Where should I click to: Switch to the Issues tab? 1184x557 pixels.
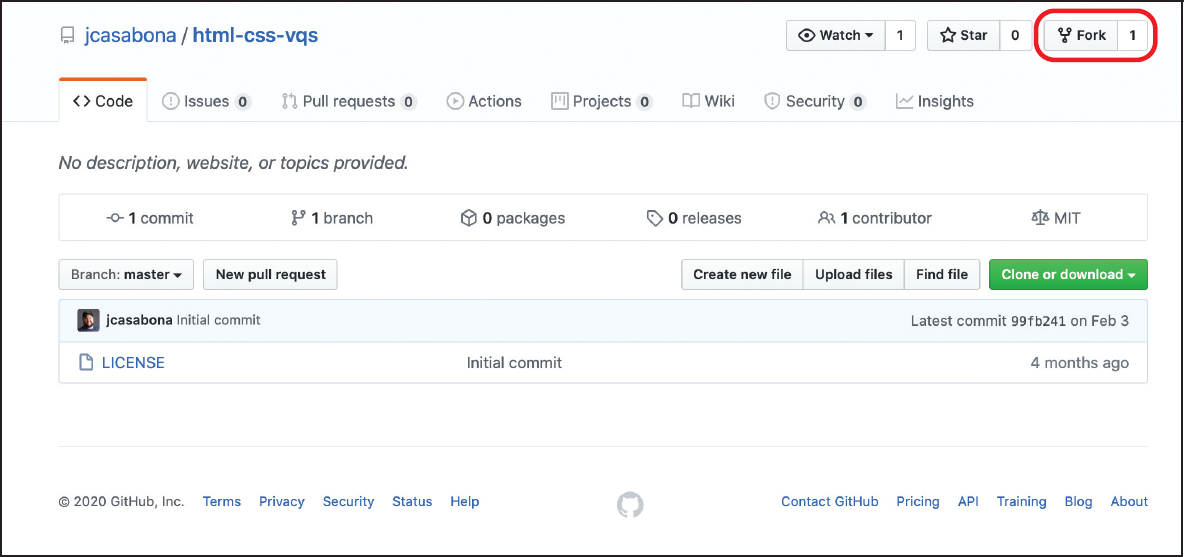pos(206,101)
